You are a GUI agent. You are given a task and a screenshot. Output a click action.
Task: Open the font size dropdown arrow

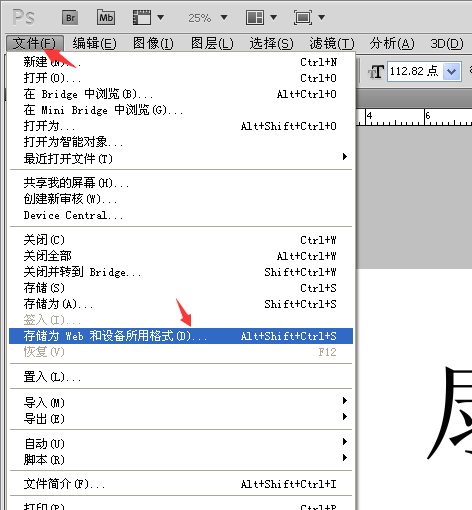452,71
